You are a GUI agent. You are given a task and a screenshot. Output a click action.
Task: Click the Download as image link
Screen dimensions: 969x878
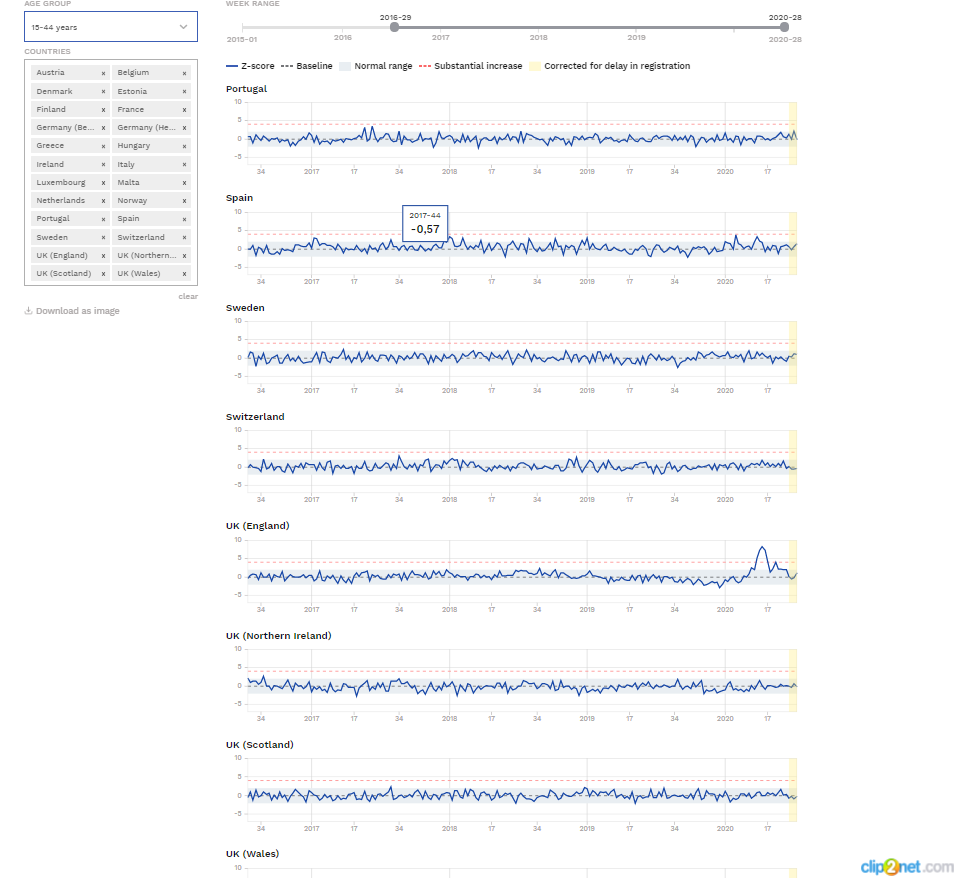tap(72, 311)
